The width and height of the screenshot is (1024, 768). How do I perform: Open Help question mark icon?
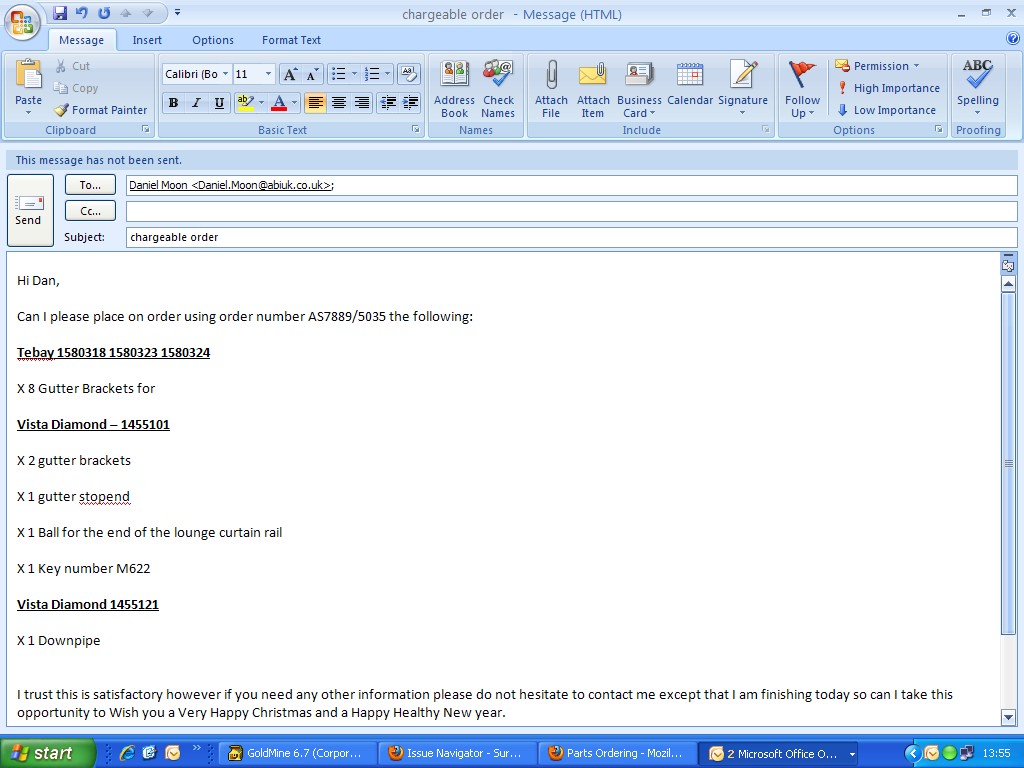[x=1012, y=39]
